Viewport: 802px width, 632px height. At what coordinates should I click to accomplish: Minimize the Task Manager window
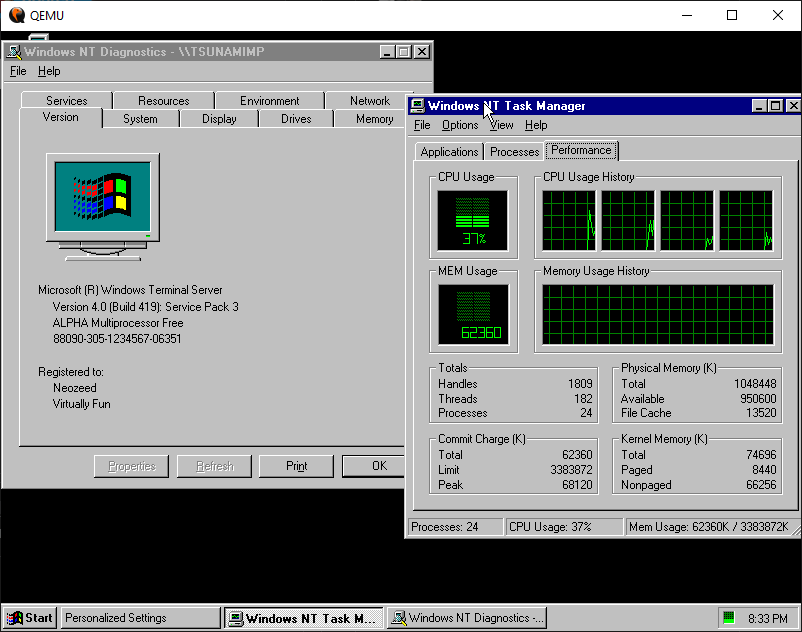[759, 106]
